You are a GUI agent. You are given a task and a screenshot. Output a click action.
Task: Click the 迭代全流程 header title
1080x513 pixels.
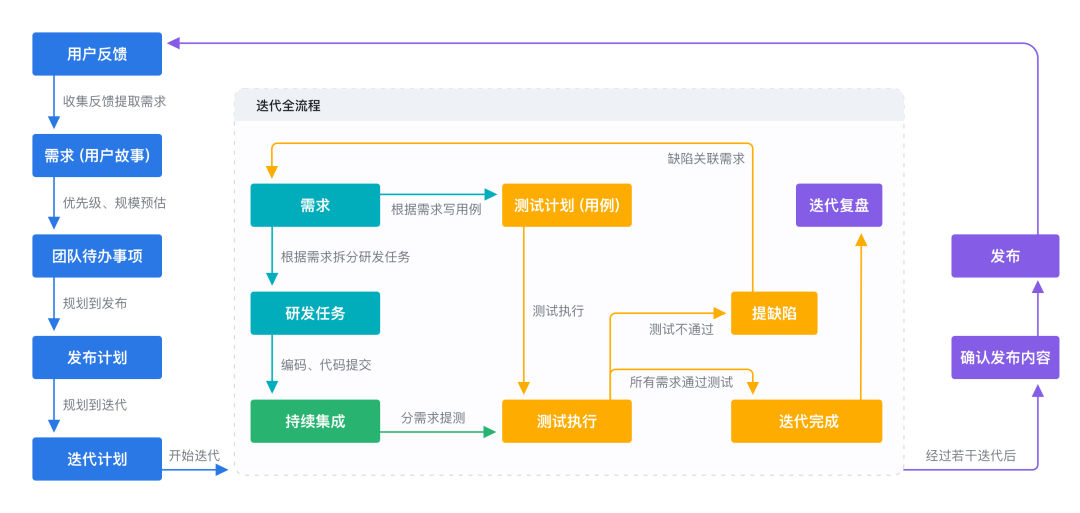coord(288,105)
